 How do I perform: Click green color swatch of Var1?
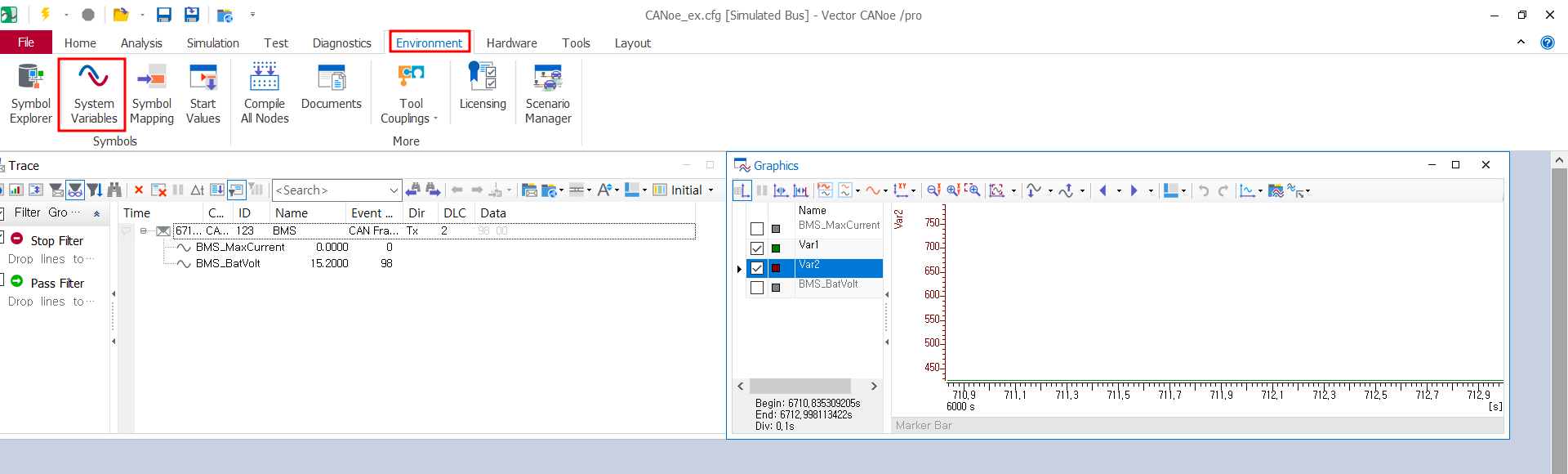coord(776,248)
